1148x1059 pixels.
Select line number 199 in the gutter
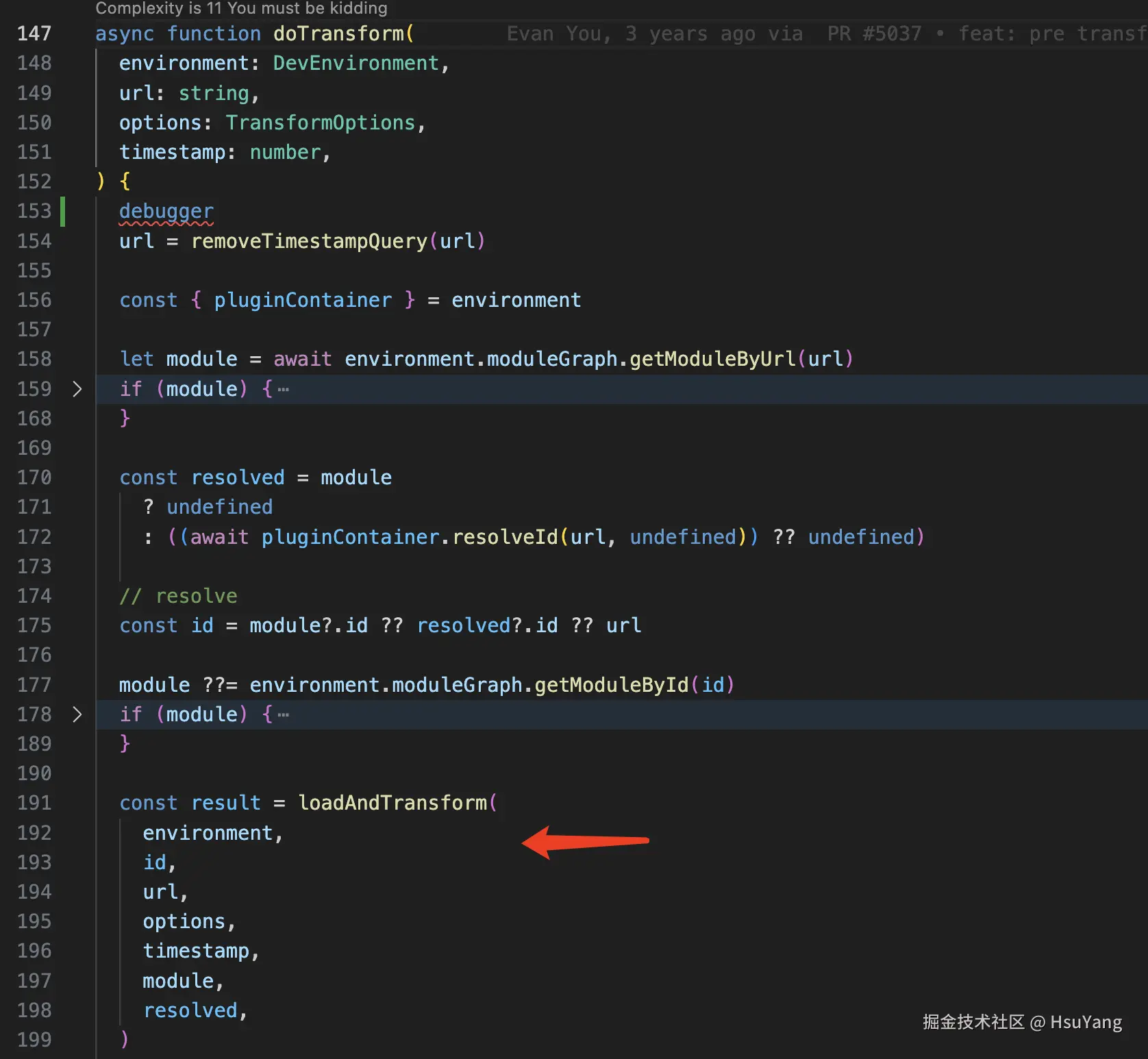pos(34,1040)
